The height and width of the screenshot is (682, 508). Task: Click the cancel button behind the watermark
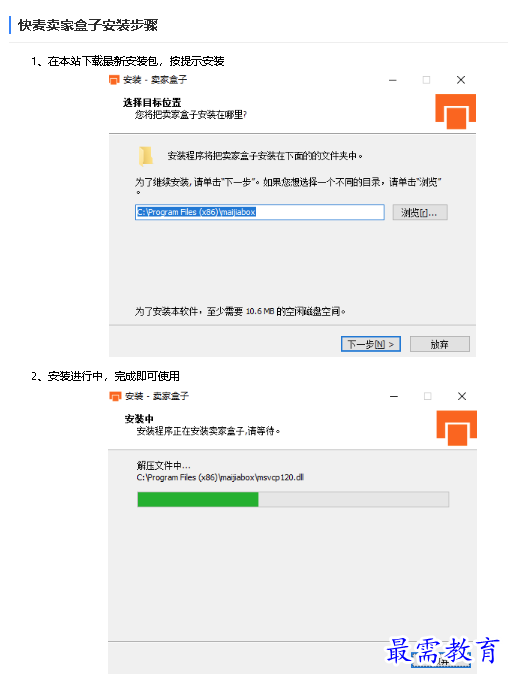coord(441,660)
